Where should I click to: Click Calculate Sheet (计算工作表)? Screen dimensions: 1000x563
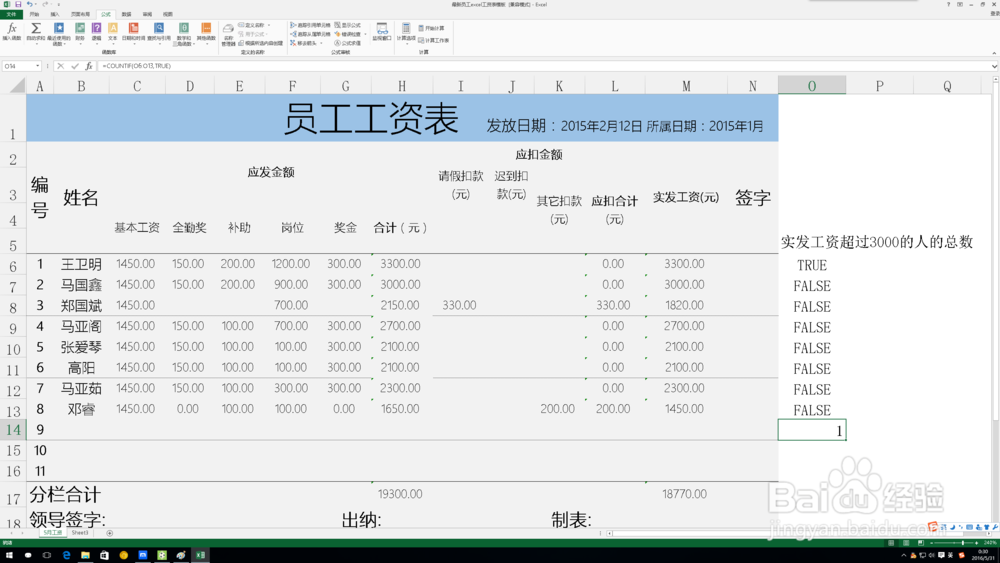pos(434,40)
